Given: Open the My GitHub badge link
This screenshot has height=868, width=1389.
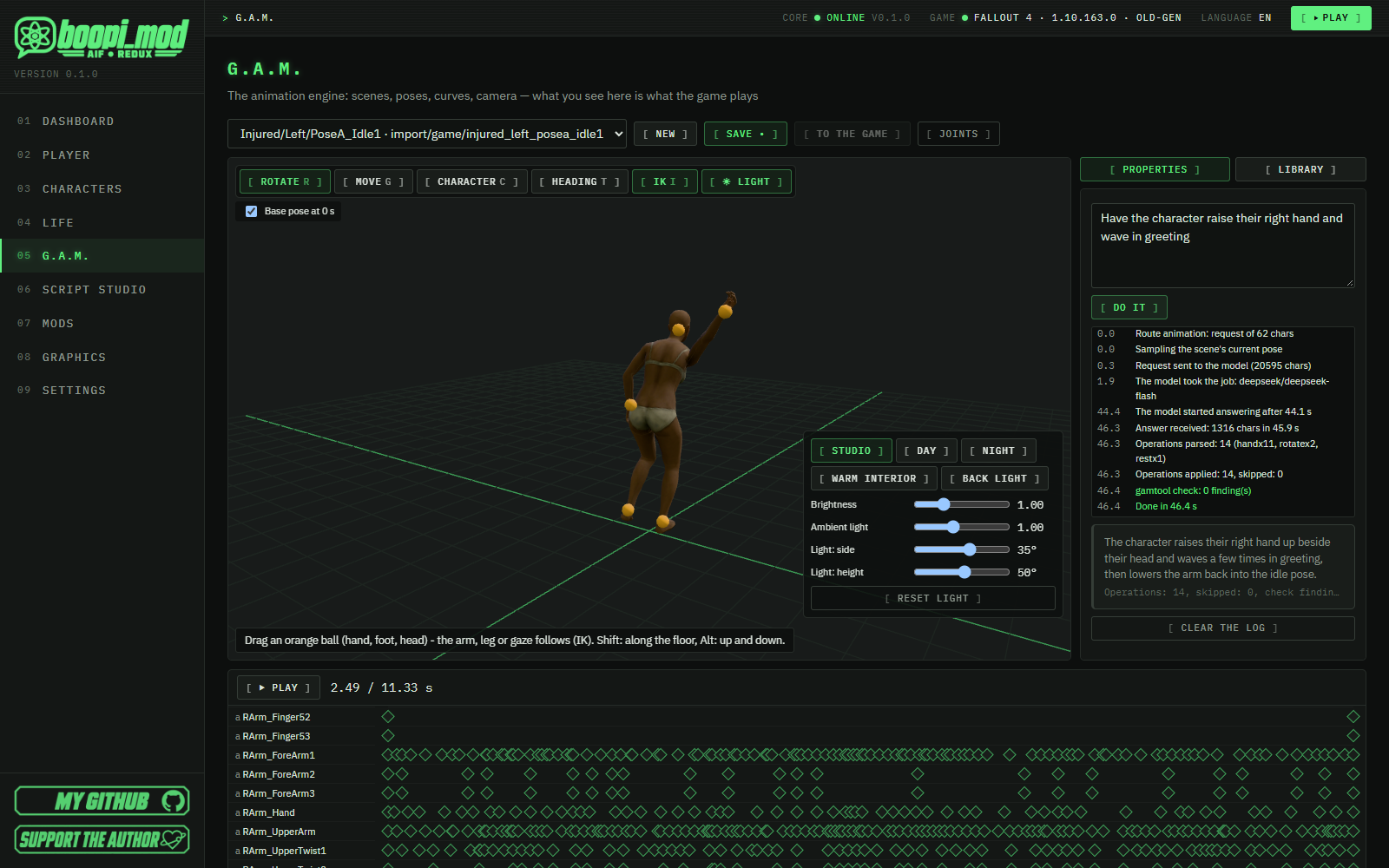Looking at the screenshot, I should click(102, 800).
